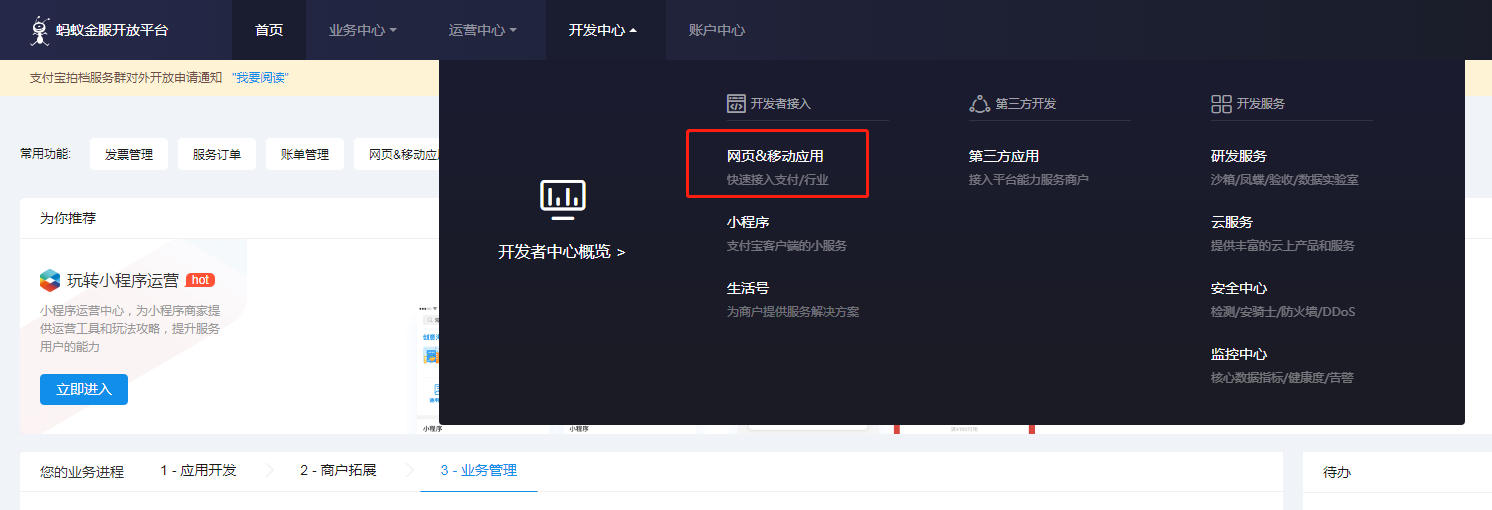Click the 为你推荐 section header
This screenshot has height=510, width=1492.
[x=68, y=218]
